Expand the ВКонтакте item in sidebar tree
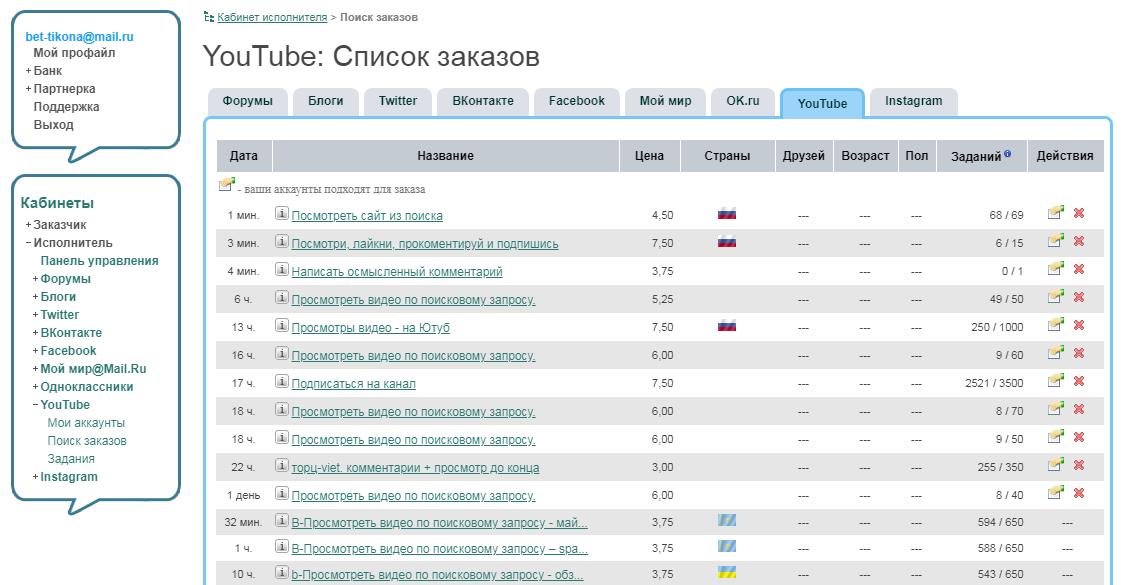The height and width of the screenshot is (585, 1121). [36, 333]
